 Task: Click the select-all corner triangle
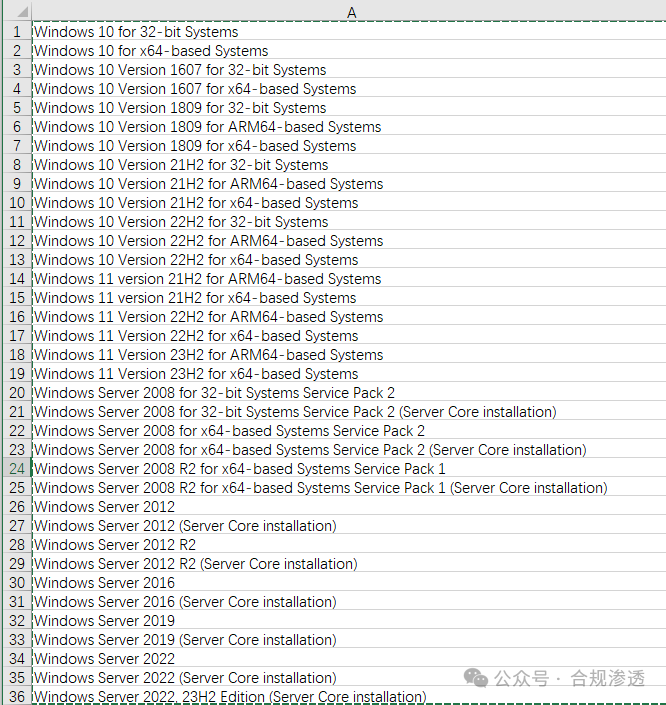click(x=22, y=11)
